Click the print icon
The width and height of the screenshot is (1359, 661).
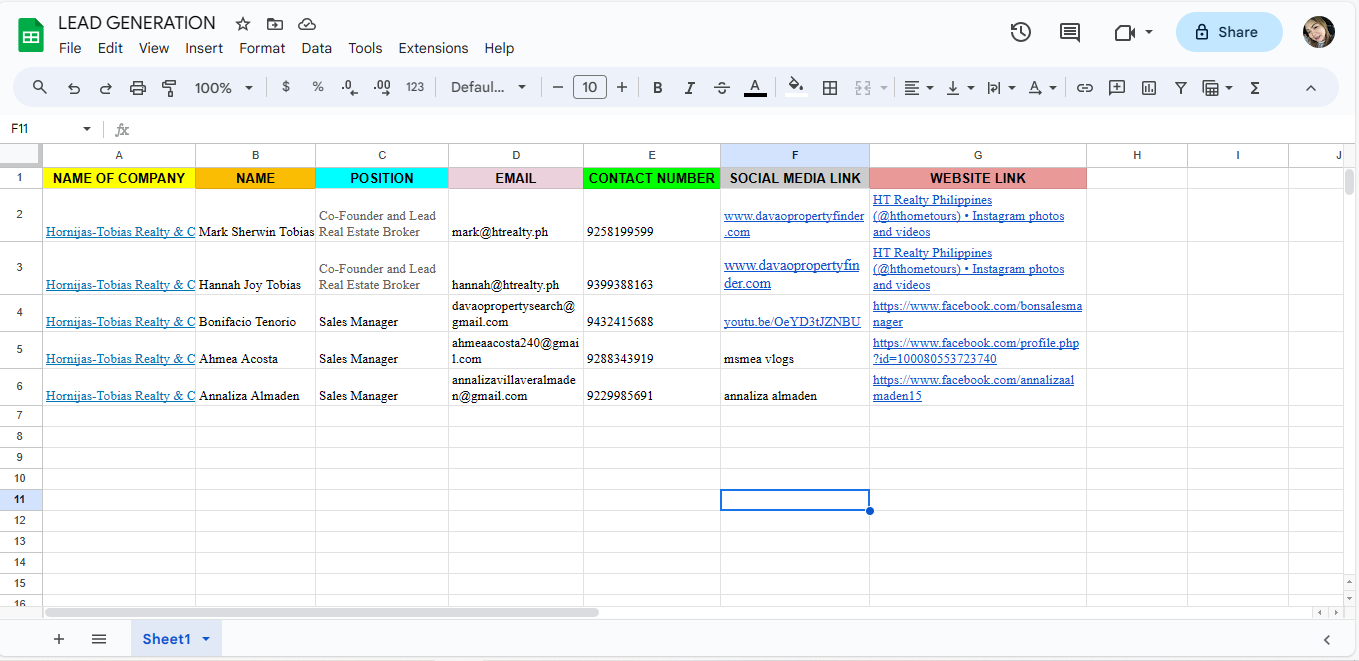click(138, 88)
